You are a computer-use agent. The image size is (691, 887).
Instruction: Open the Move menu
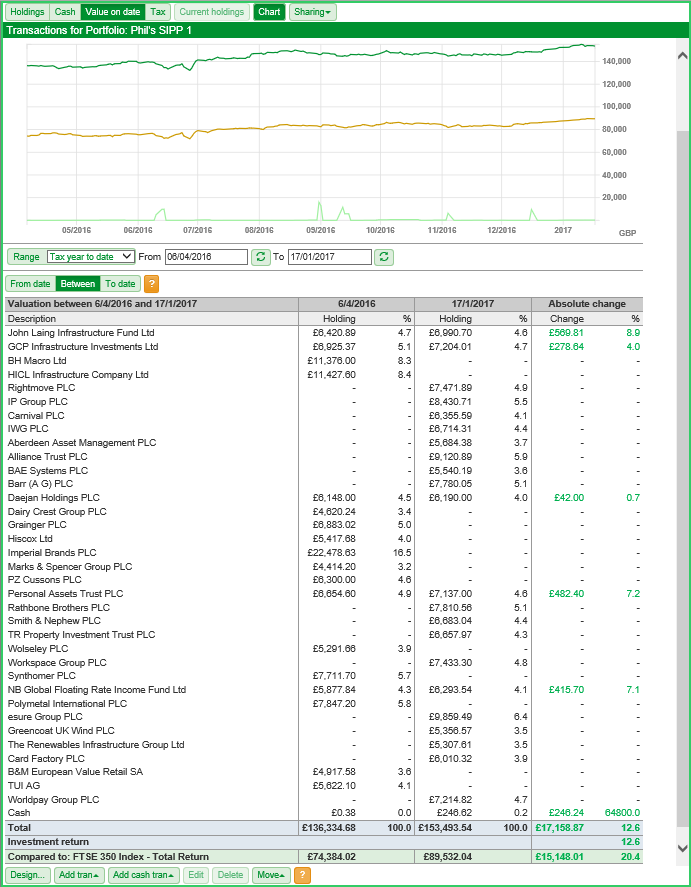pyautogui.click(x=271, y=875)
